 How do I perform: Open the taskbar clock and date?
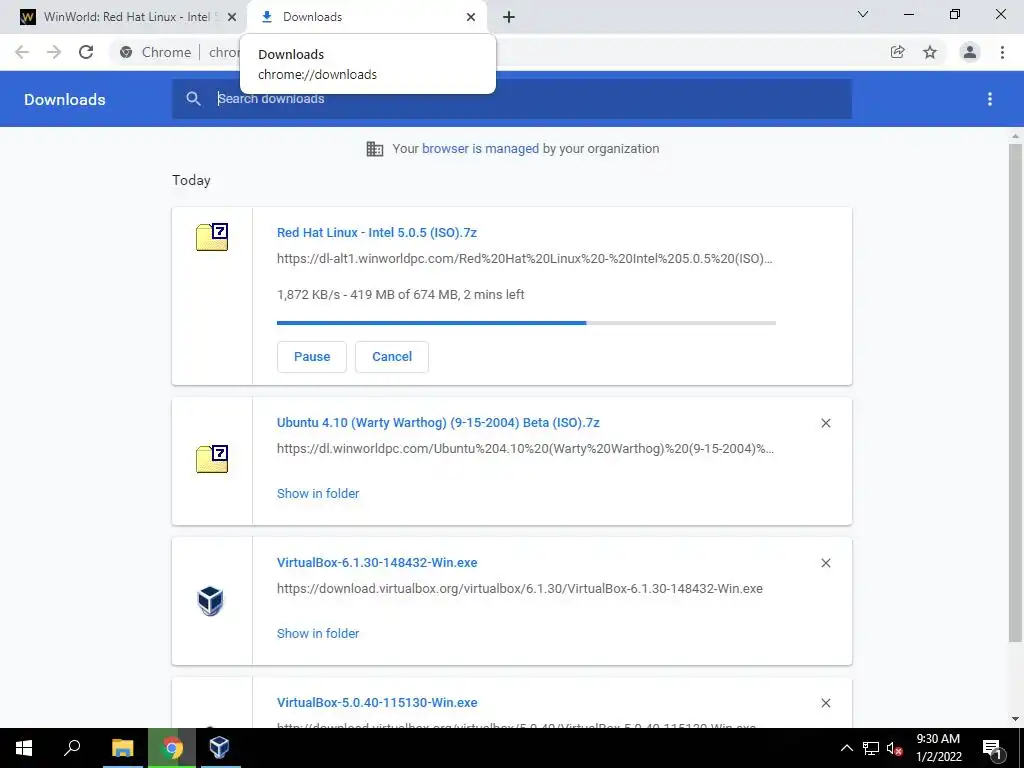tap(938, 748)
